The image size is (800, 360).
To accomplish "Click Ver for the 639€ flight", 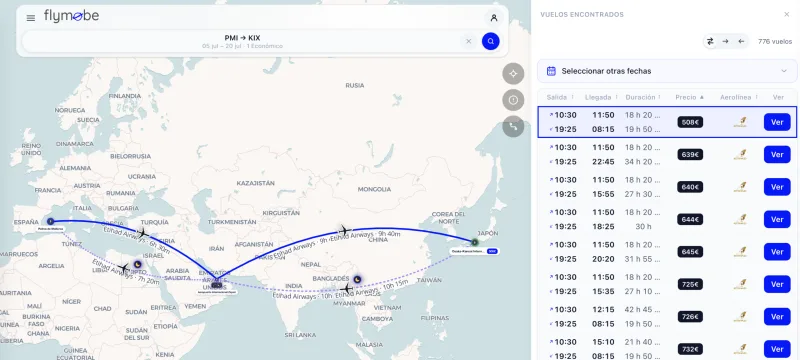I will click(x=777, y=155).
